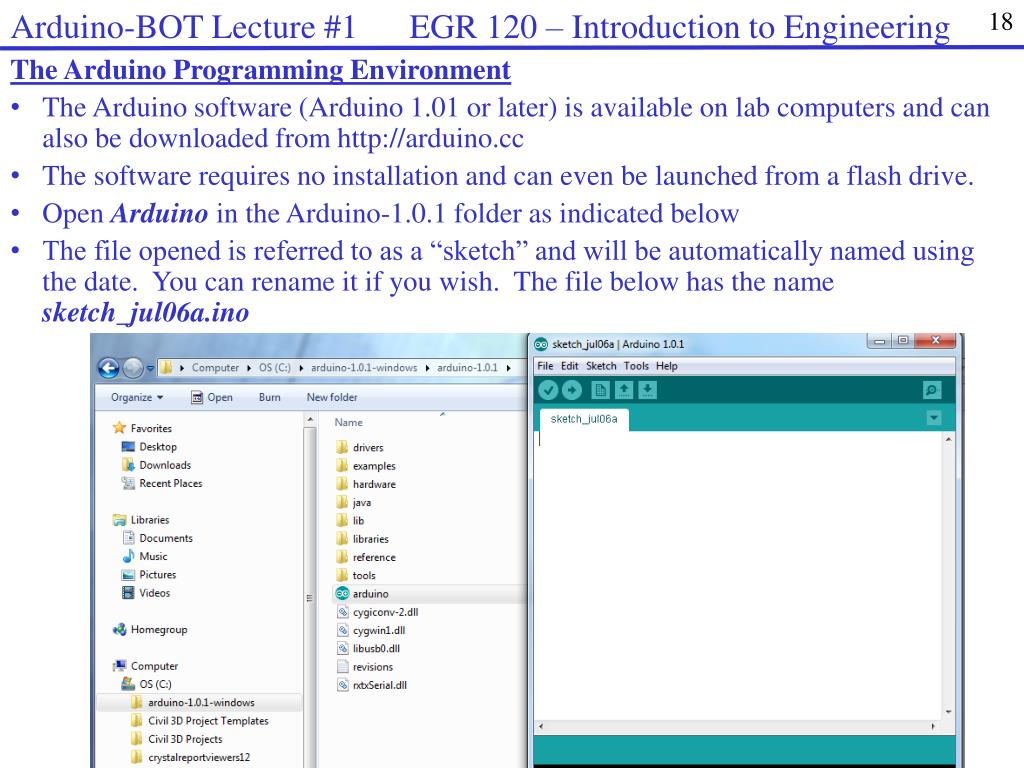
Task: Open the recent locations dropdown beside Forward
Action: pos(150,368)
